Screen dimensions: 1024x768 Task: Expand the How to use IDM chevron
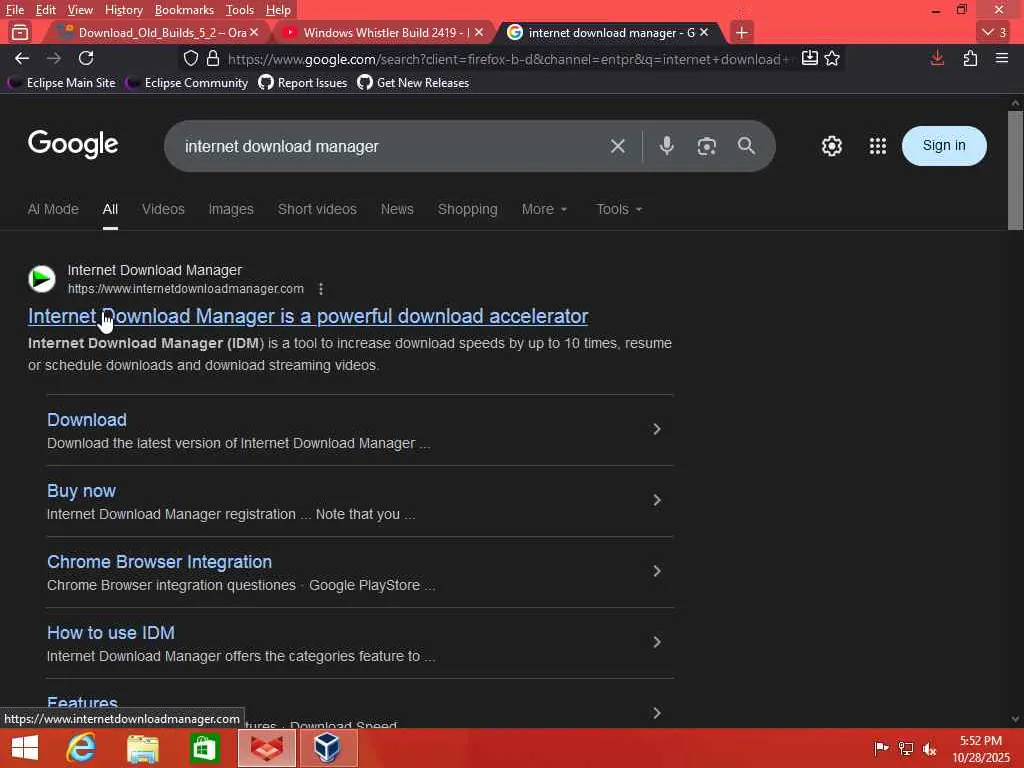click(657, 642)
